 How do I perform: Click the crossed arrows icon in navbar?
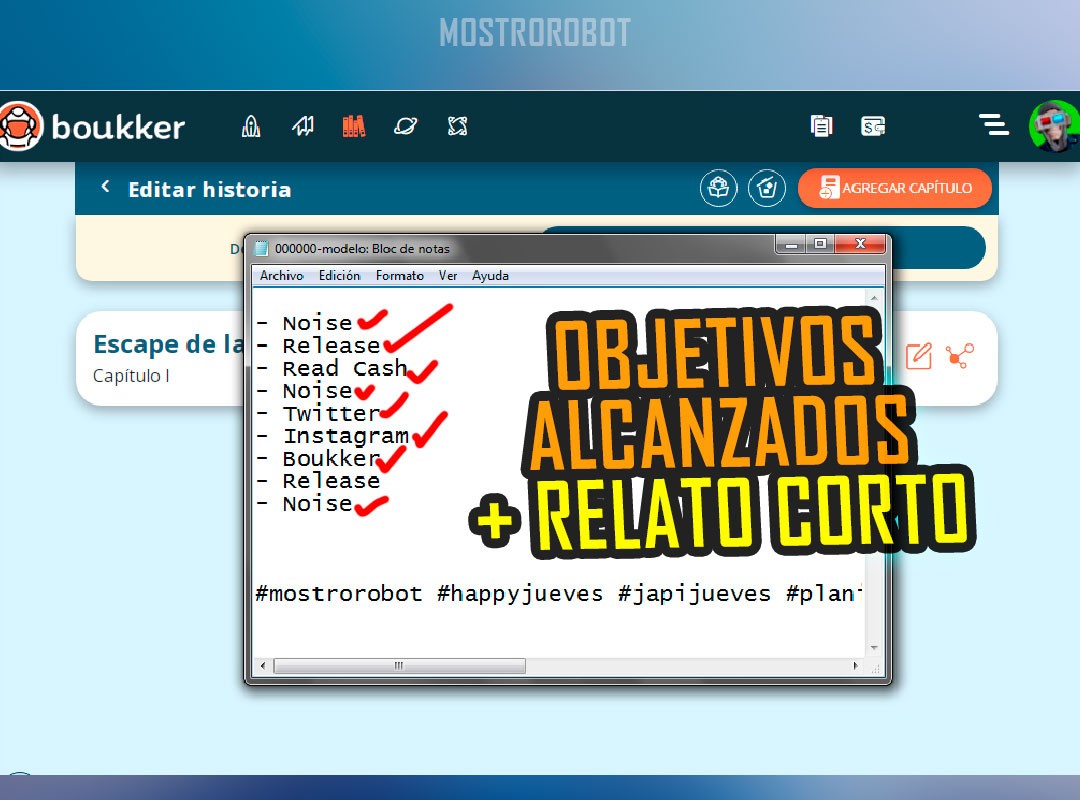tap(457, 126)
